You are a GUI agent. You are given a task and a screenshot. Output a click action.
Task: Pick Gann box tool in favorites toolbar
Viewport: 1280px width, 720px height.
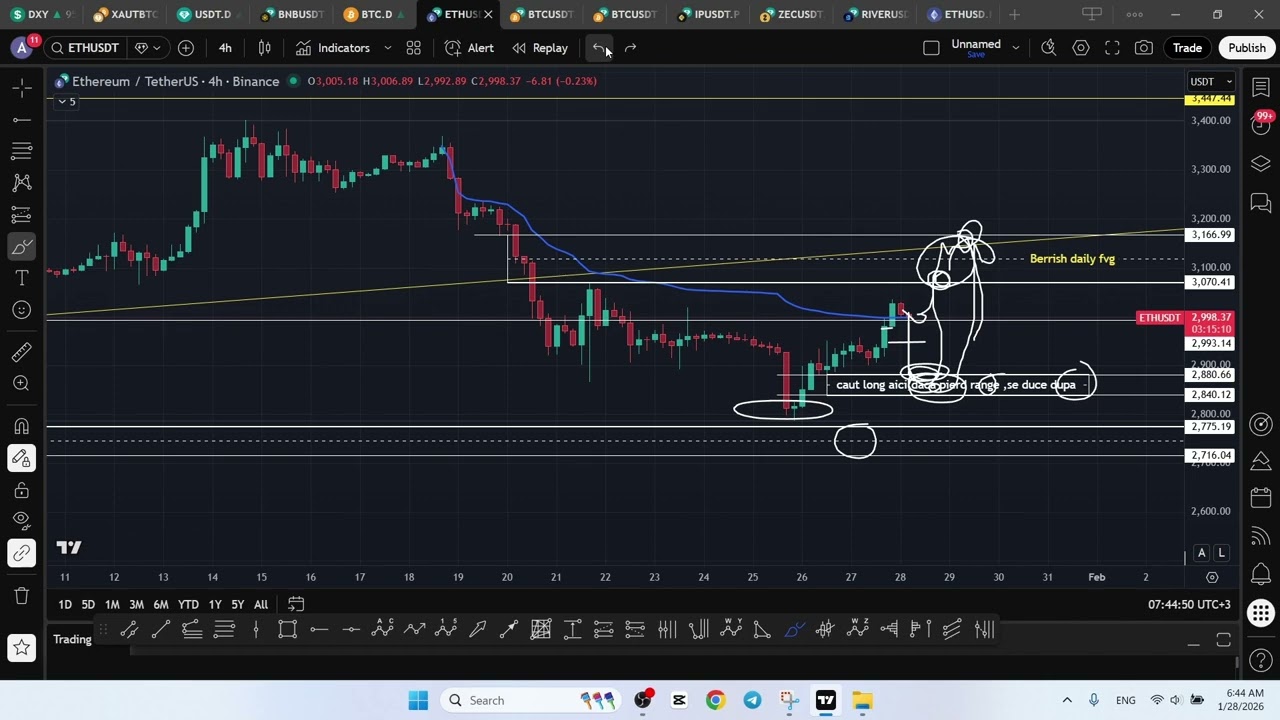point(541,629)
